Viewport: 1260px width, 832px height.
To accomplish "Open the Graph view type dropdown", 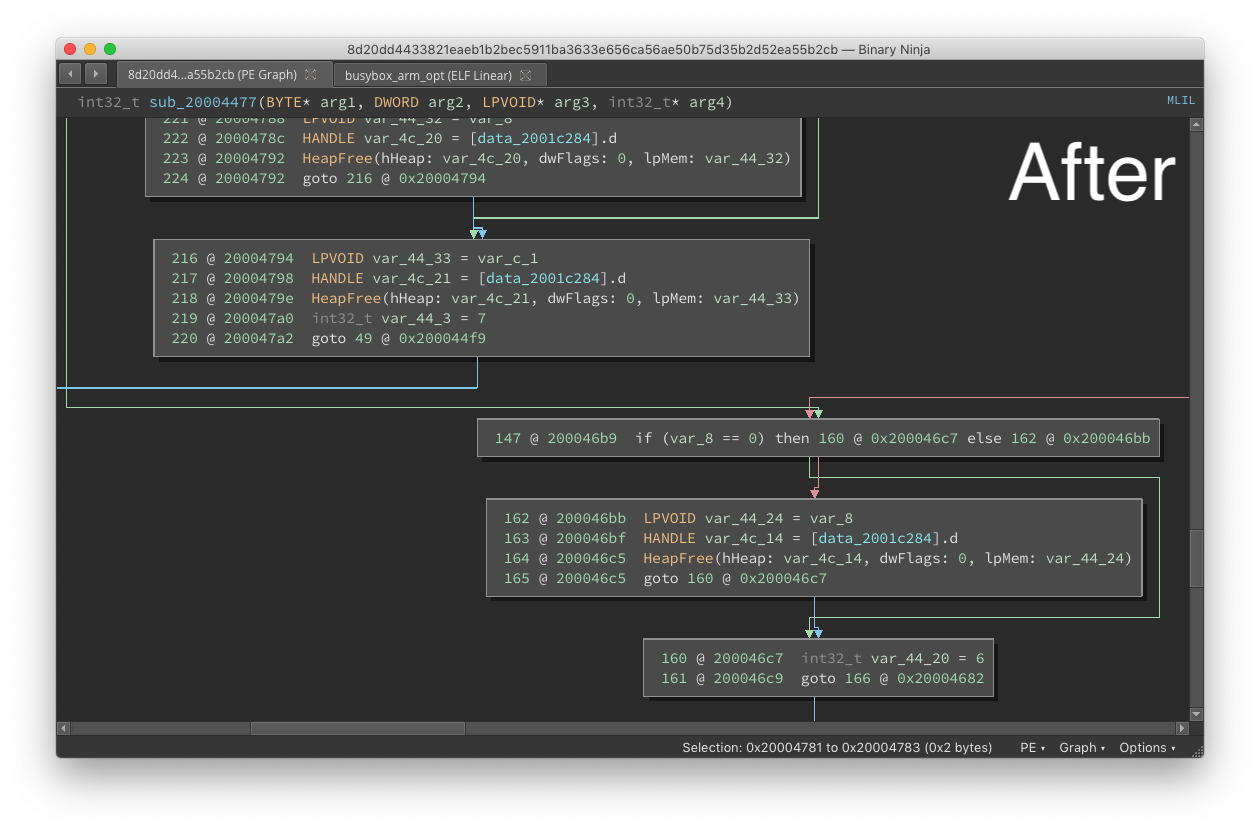I will tap(1082, 748).
